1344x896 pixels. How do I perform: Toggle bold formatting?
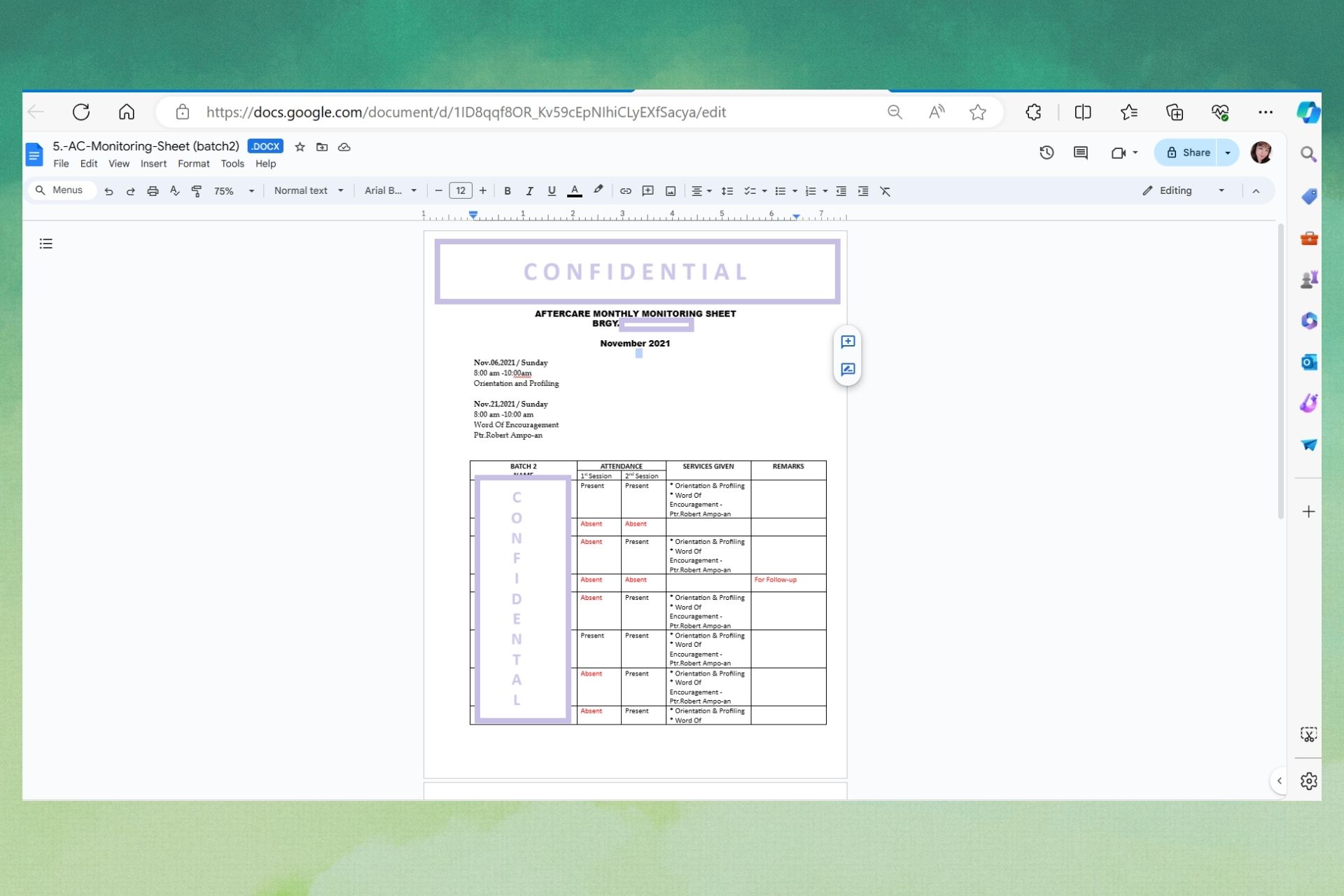click(507, 191)
